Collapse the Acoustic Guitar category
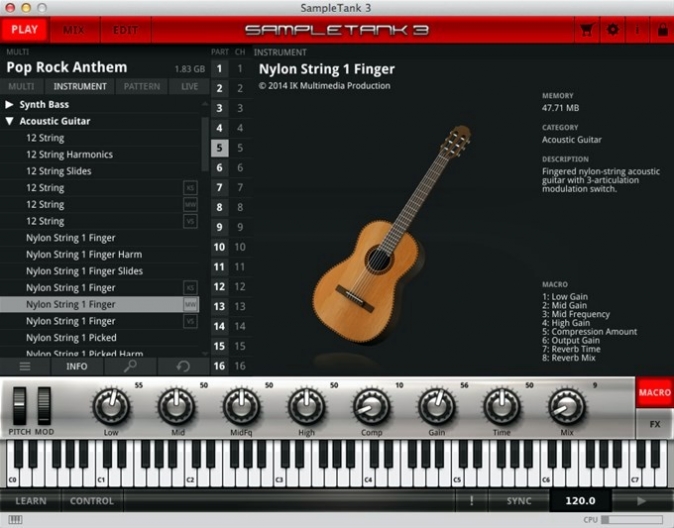Viewport: 674px width, 528px height. (9, 121)
